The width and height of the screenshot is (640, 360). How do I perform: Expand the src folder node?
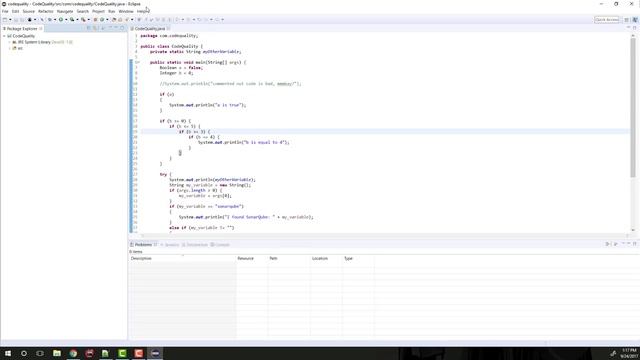pos(10,48)
